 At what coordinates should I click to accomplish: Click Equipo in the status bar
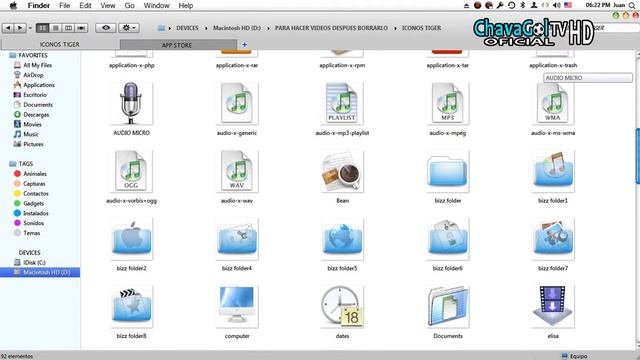click(575, 356)
